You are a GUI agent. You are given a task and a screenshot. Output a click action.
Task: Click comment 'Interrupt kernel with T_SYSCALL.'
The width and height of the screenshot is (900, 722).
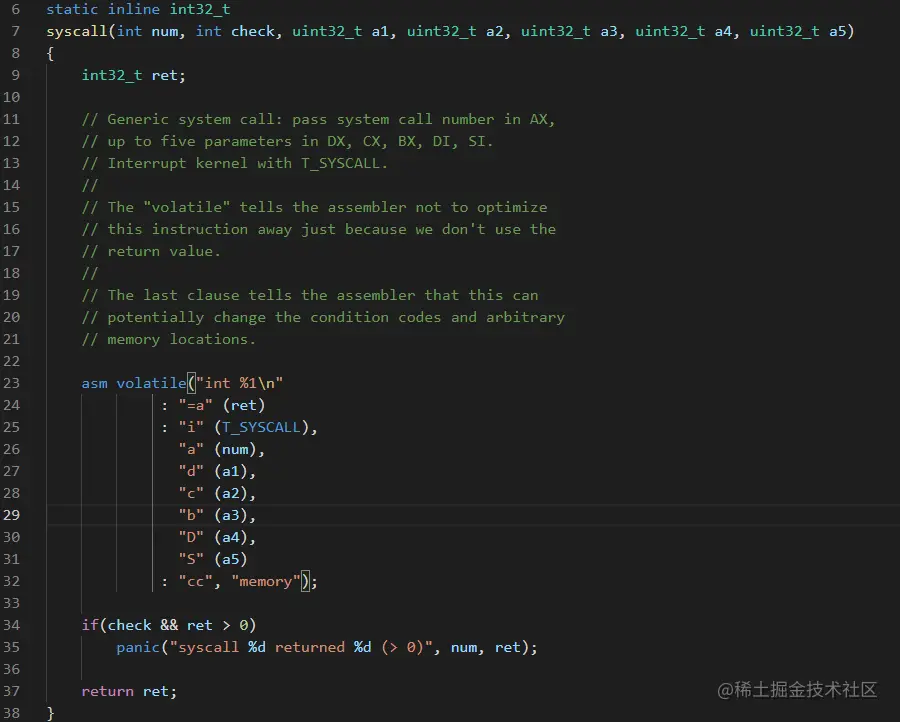[x=235, y=163]
